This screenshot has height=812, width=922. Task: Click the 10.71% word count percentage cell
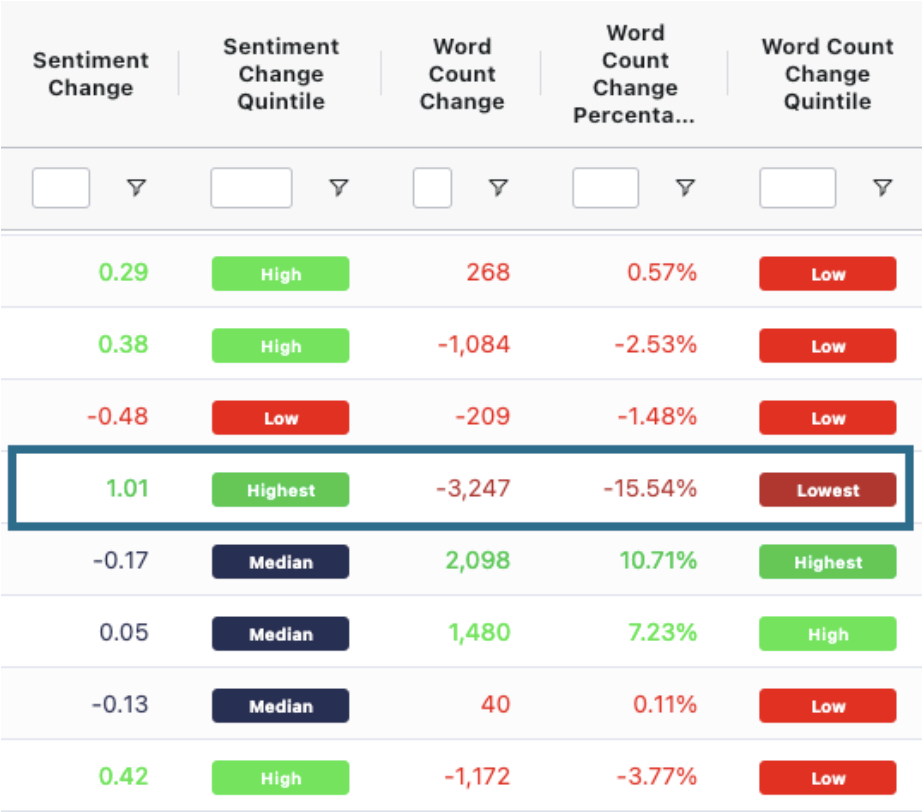[x=658, y=561]
